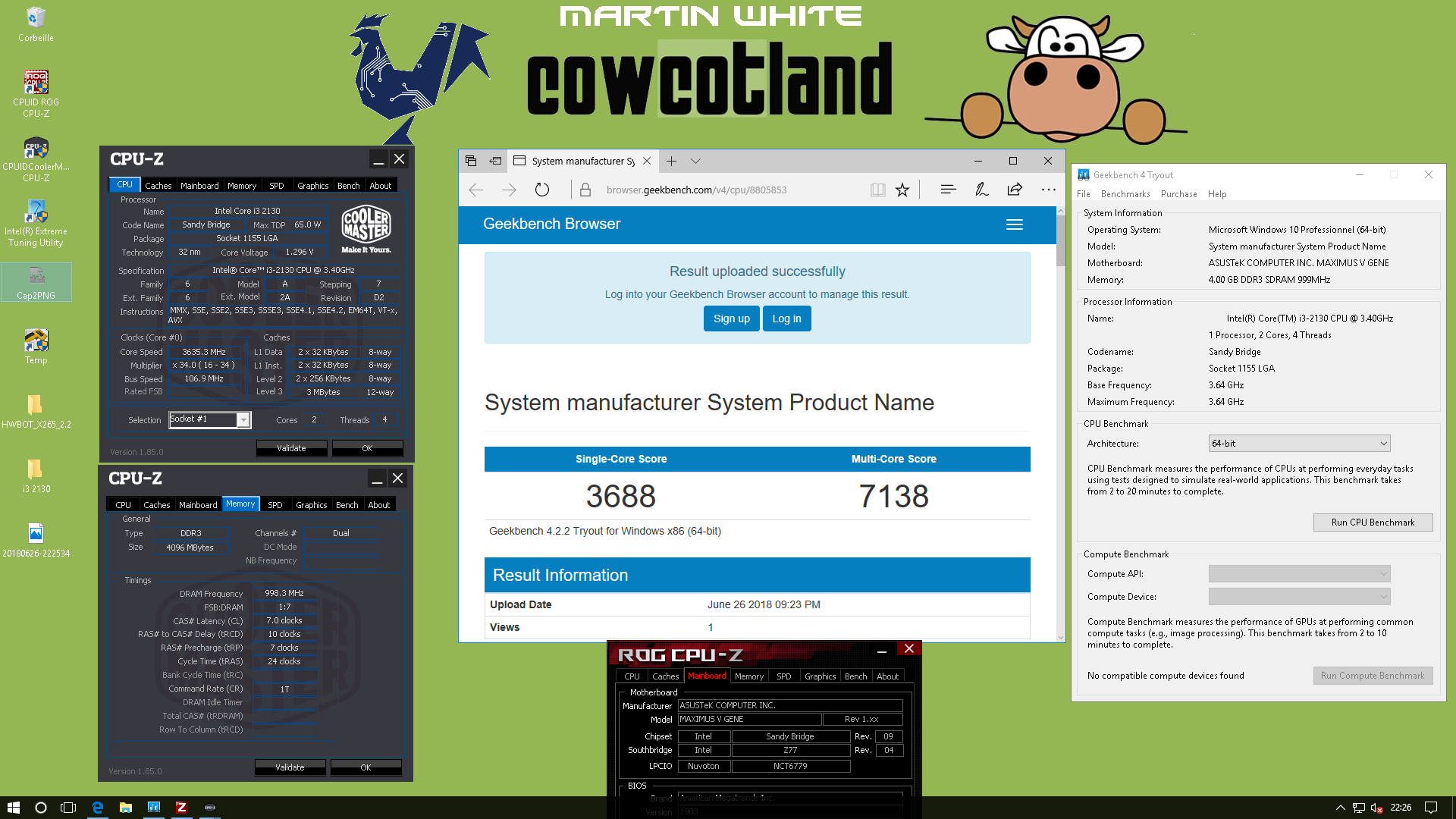Viewport: 1456px width, 819px height.
Task: Click the Log in button
Action: click(x=786, y=318)
